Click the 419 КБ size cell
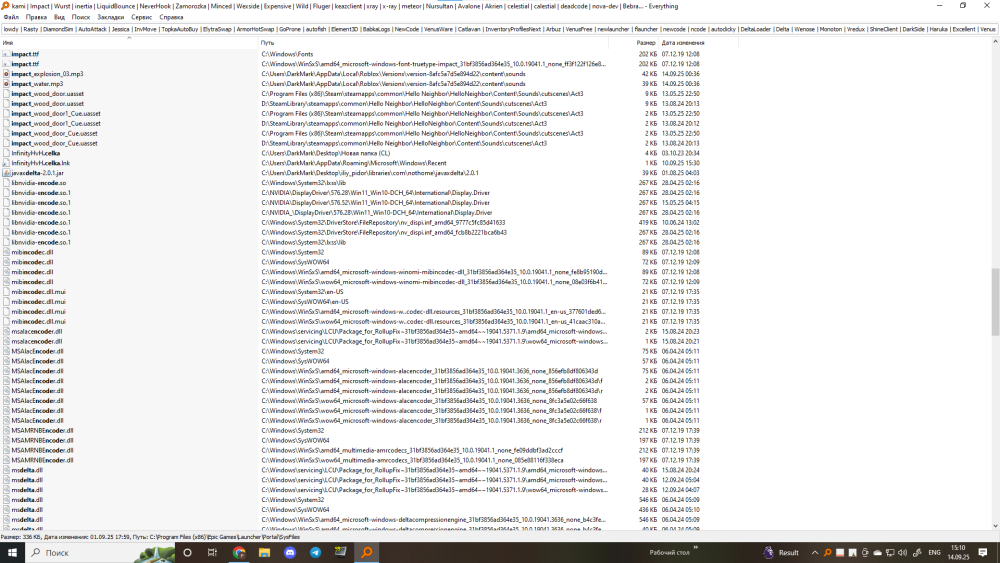 coord(648,223)
